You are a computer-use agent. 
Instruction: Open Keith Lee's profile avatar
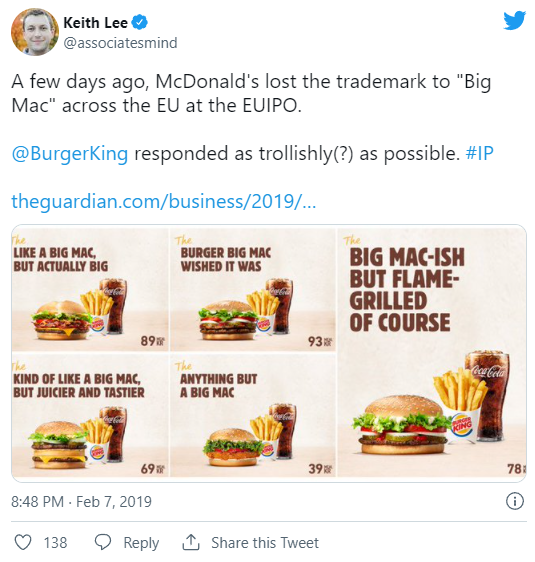35,32
